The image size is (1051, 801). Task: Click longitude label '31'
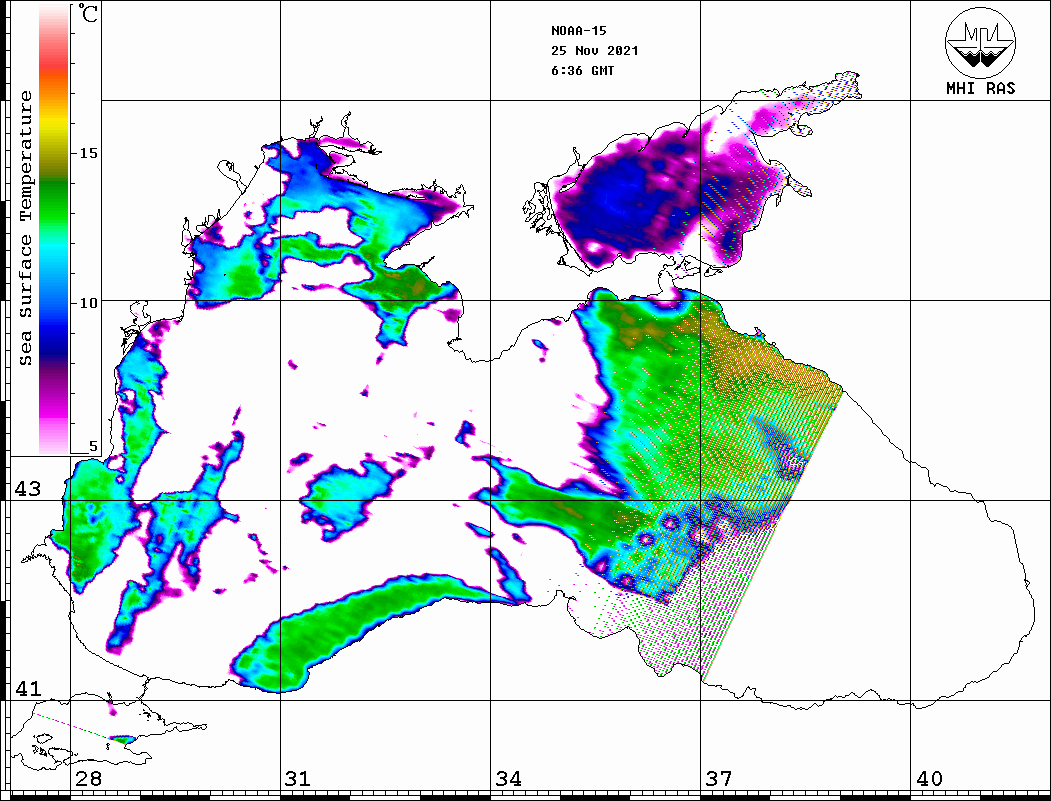298,779
